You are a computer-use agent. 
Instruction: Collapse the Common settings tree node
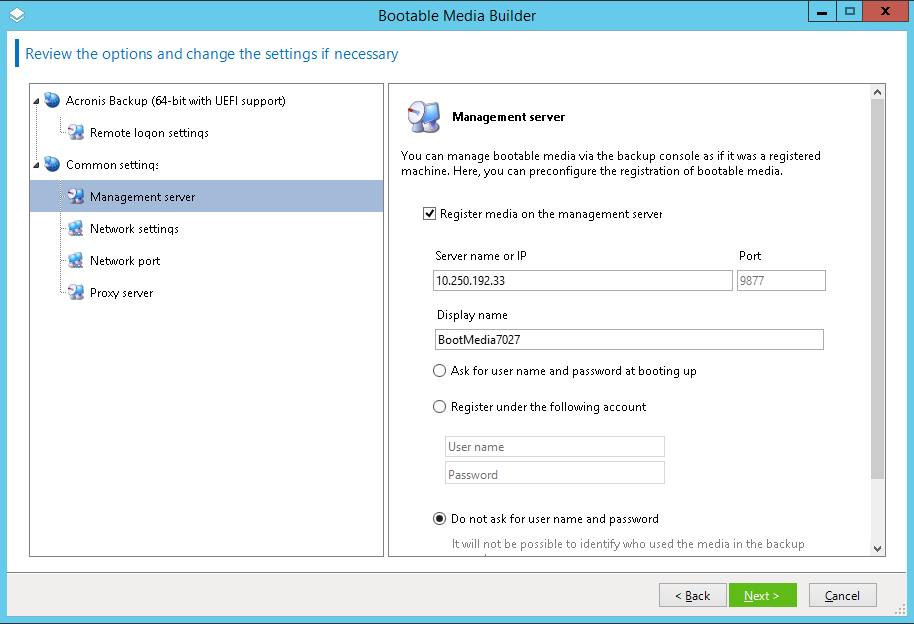click(38, 165)
